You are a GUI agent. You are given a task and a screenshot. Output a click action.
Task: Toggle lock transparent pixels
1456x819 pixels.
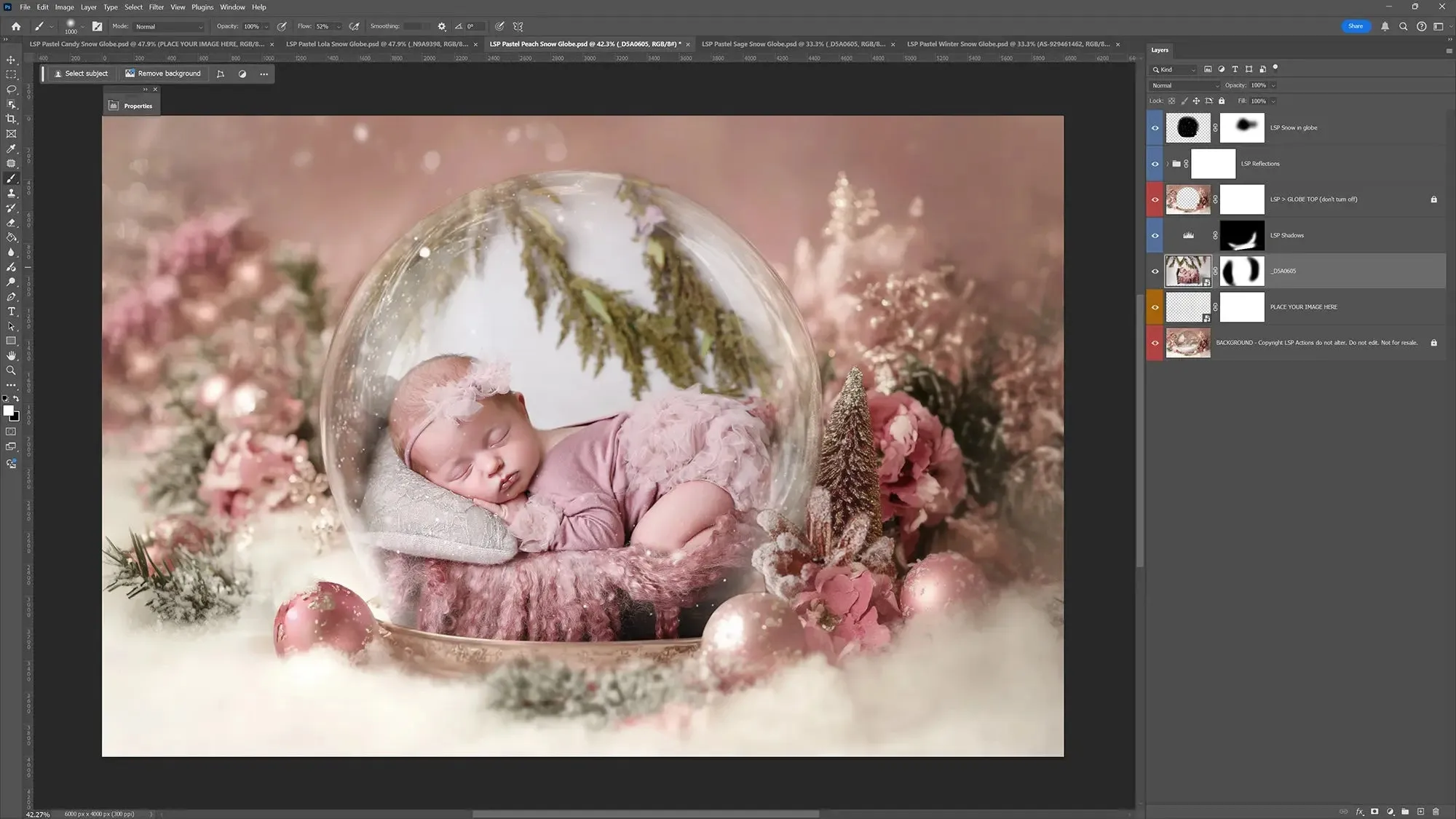click(x=1171, y=101)
